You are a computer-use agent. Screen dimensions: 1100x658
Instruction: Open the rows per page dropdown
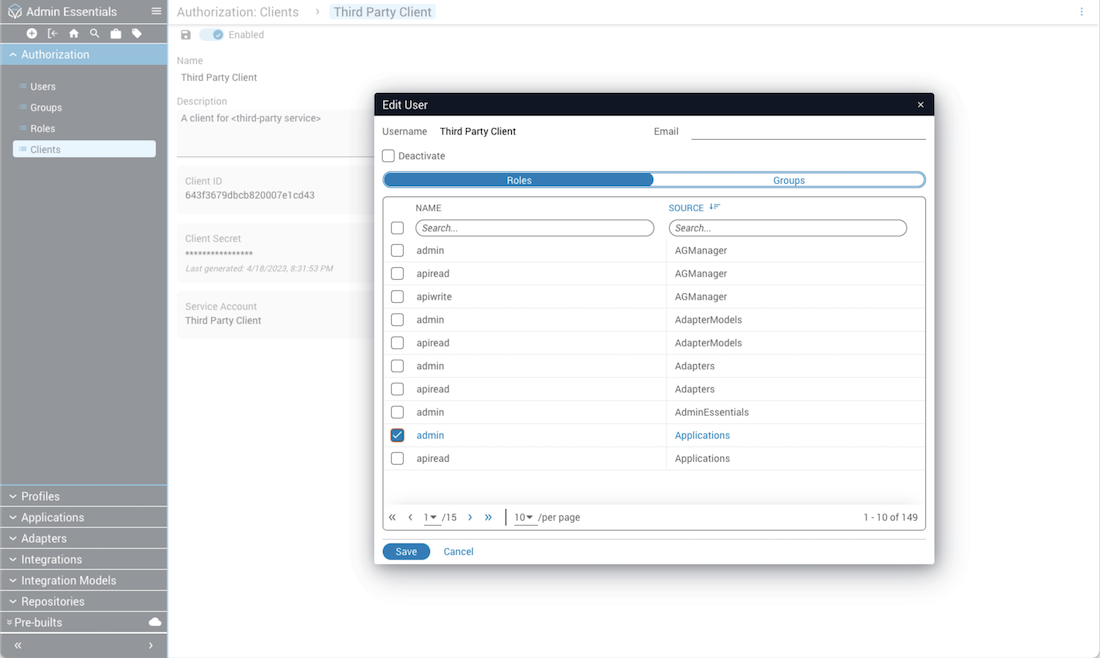(523, 517)
